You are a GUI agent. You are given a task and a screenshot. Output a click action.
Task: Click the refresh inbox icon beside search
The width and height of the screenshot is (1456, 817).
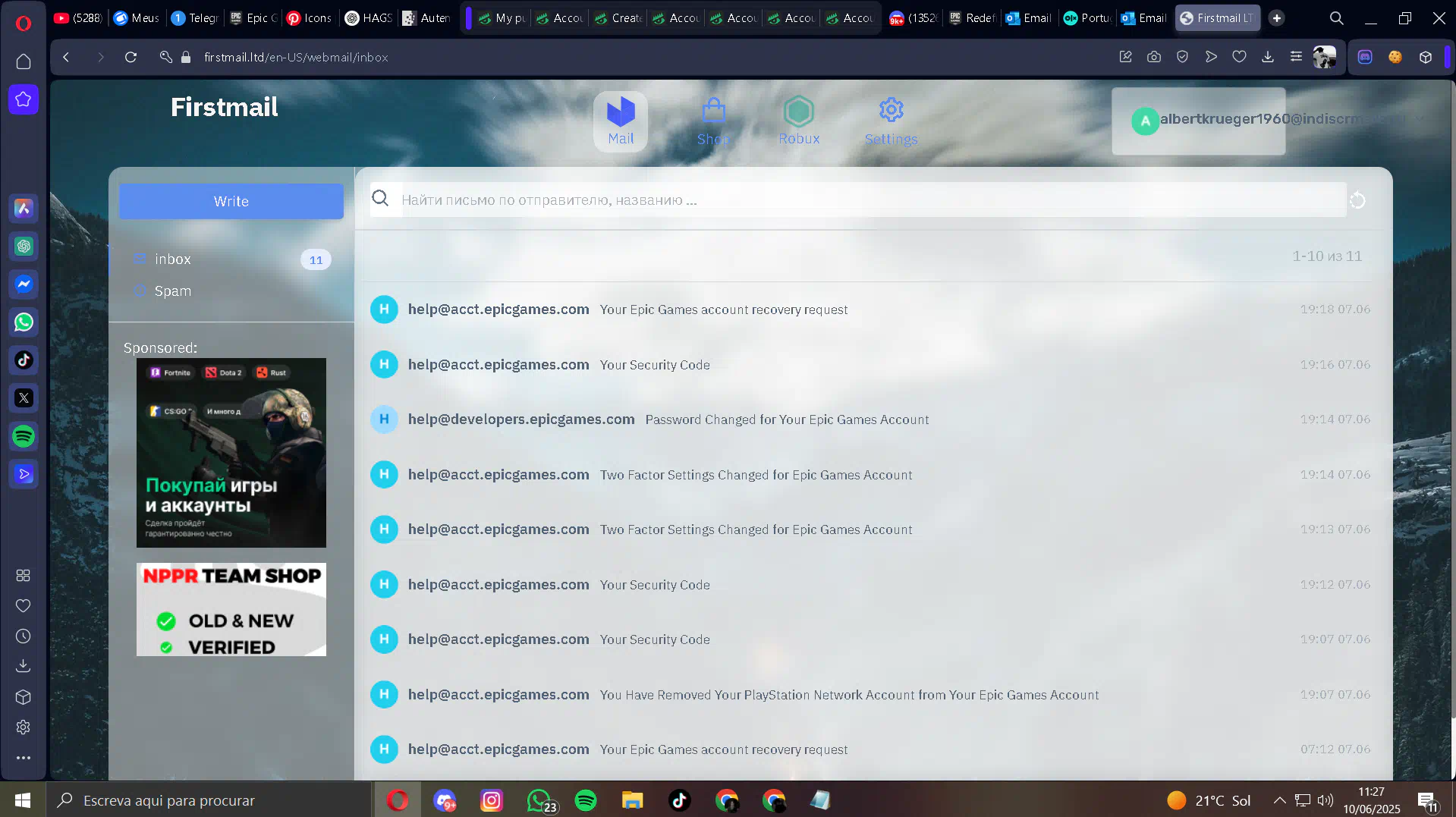(1357, 200)
